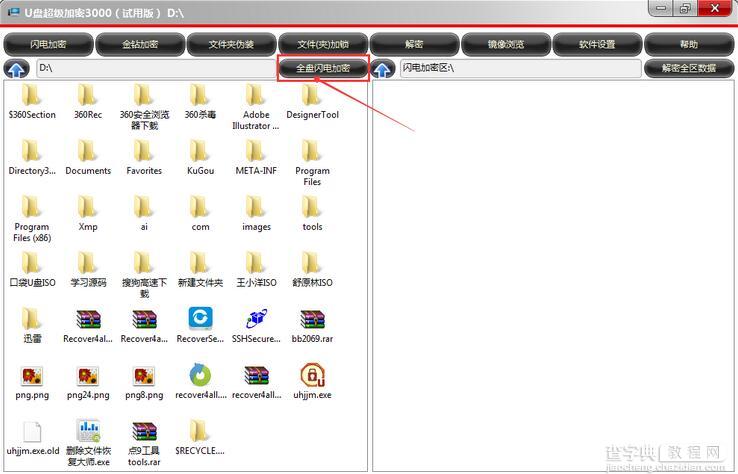The height and width of the screenshot is (474, 738).
Task: Click the D:\ path field
Action: [156, 68]
